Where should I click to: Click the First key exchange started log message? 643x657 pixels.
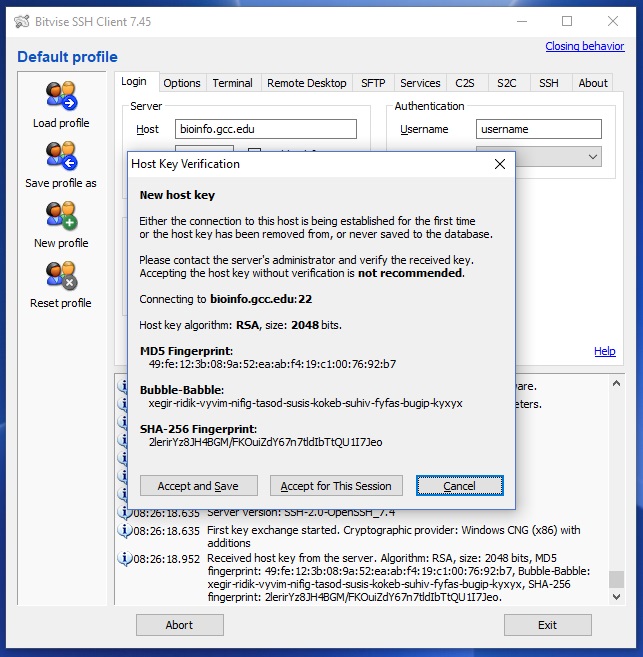click(393, 536)
